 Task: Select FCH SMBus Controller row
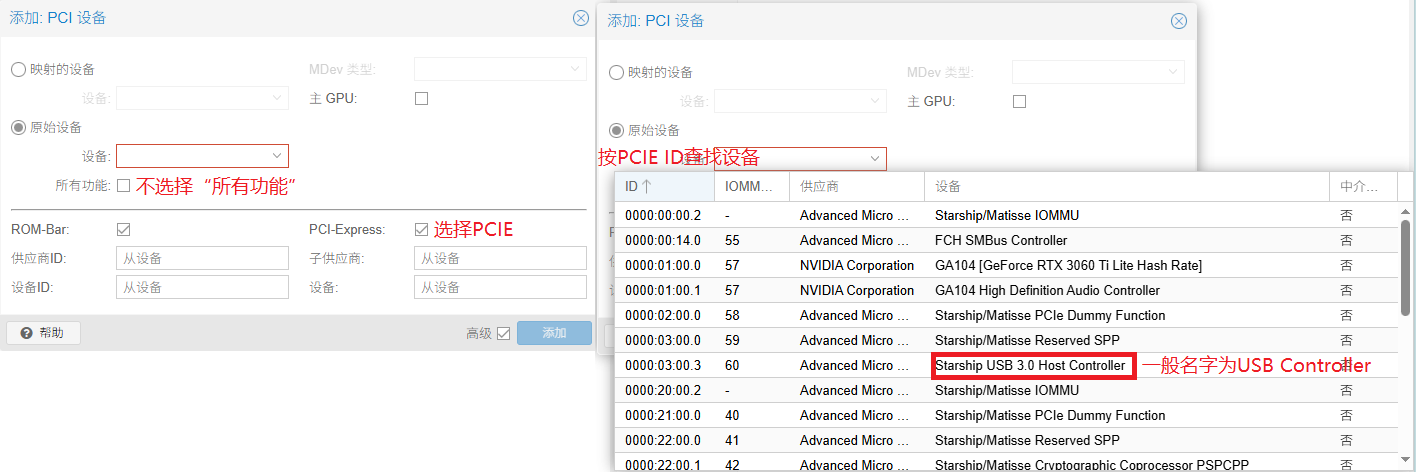[1006, 240]
